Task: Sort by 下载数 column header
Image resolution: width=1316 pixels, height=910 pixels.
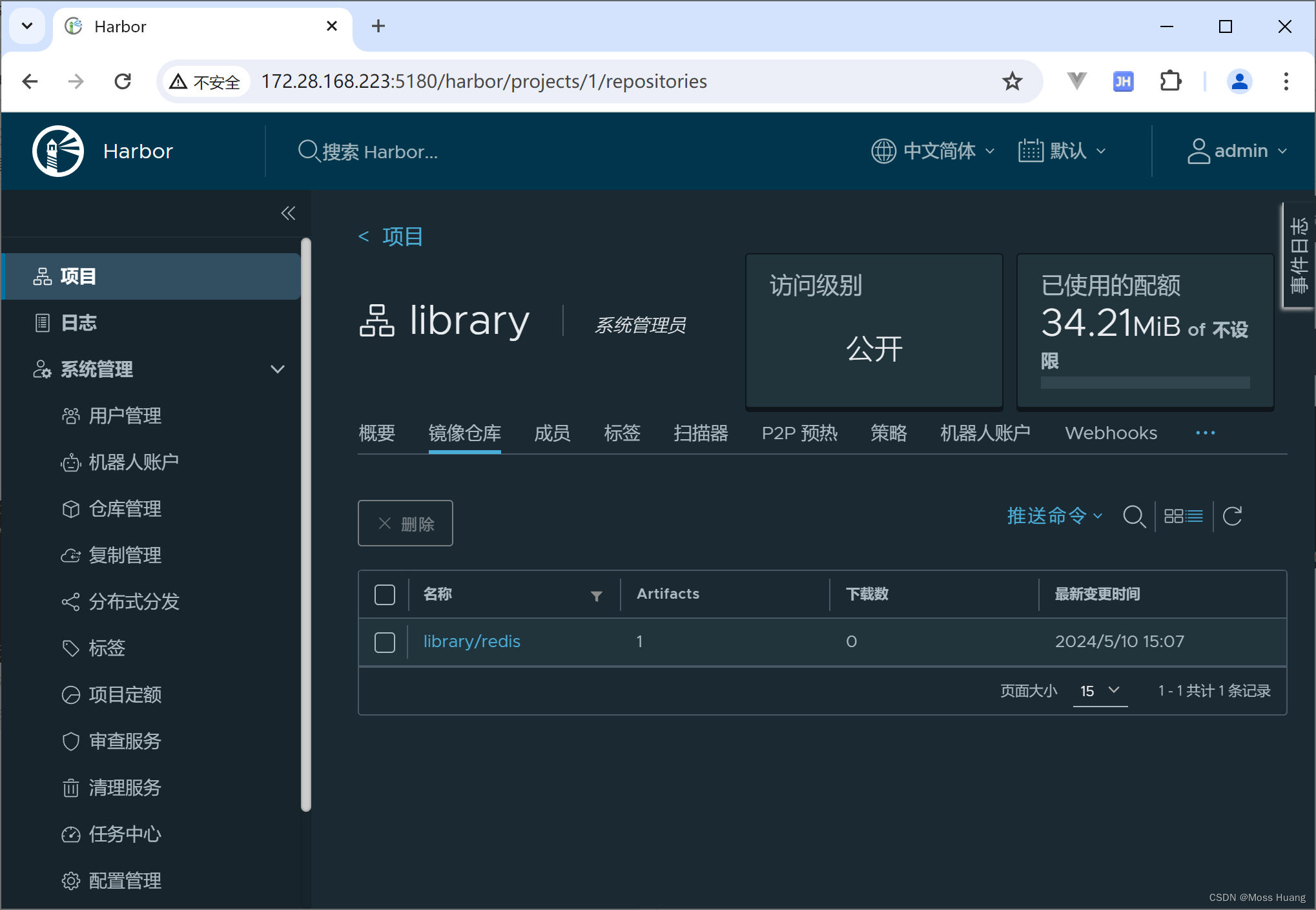Action: point(867,594)
